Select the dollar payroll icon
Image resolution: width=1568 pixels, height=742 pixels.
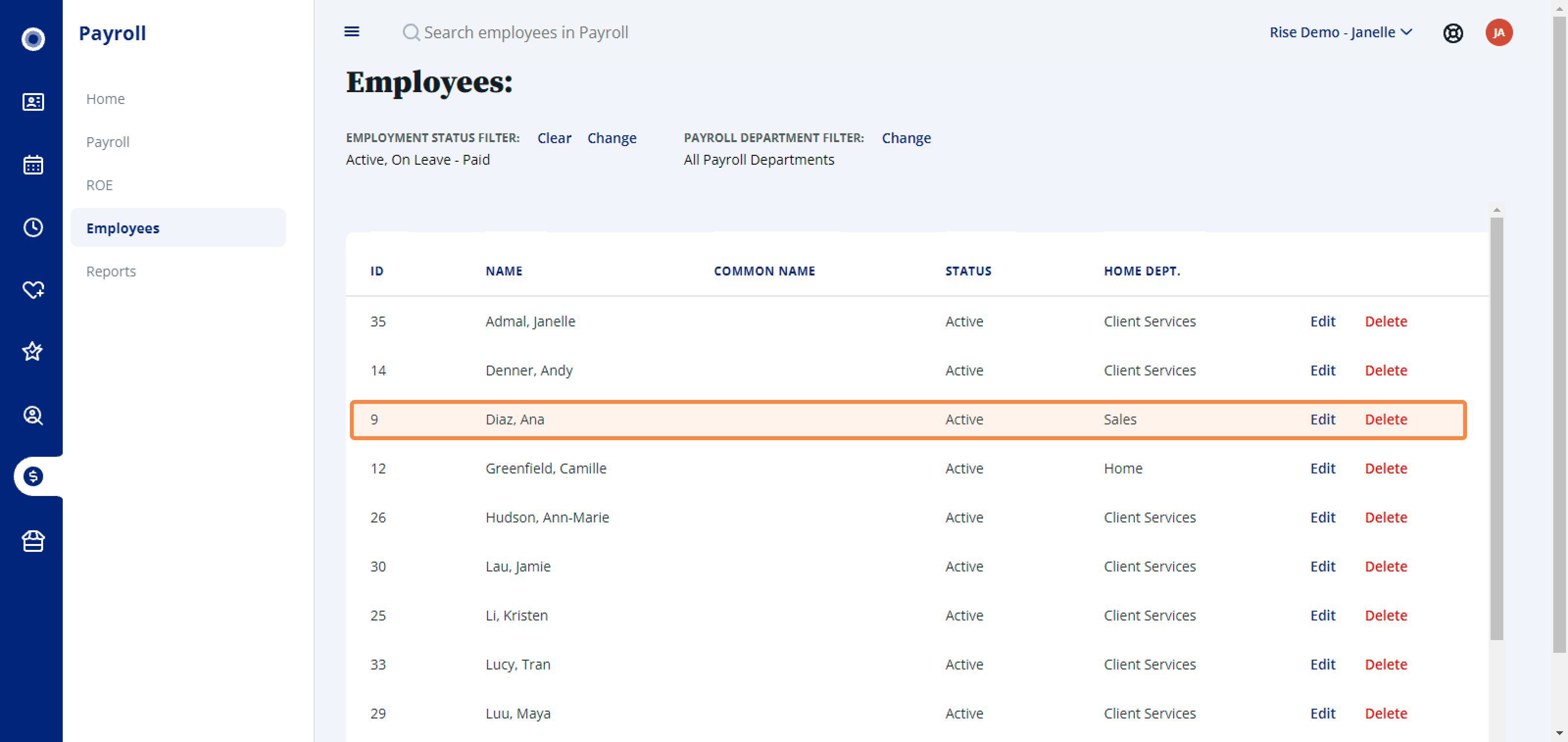33,476
